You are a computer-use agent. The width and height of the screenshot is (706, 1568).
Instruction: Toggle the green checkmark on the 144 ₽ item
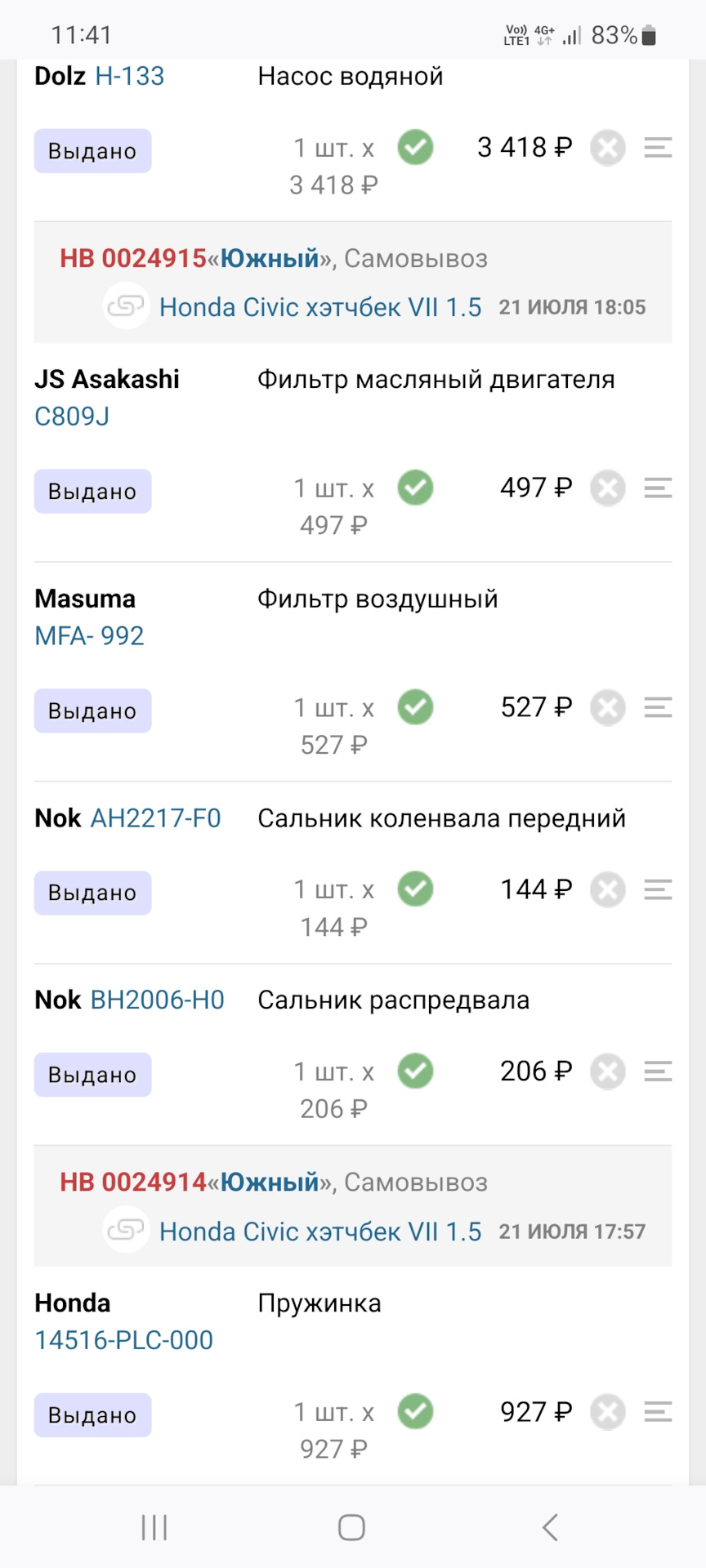(415, 889)
